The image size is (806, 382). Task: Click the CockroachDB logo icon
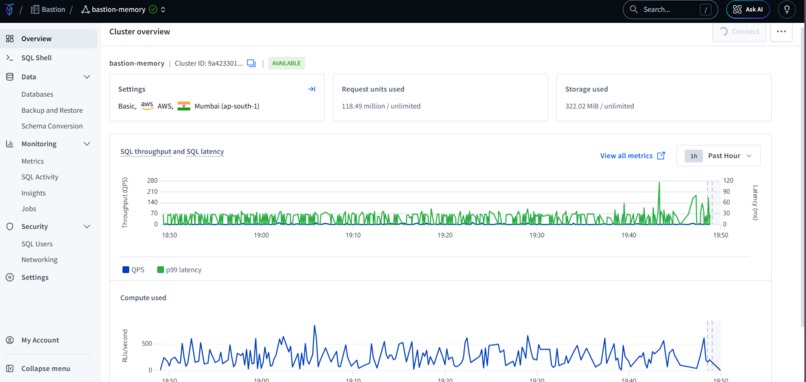[x=9, y=9]
